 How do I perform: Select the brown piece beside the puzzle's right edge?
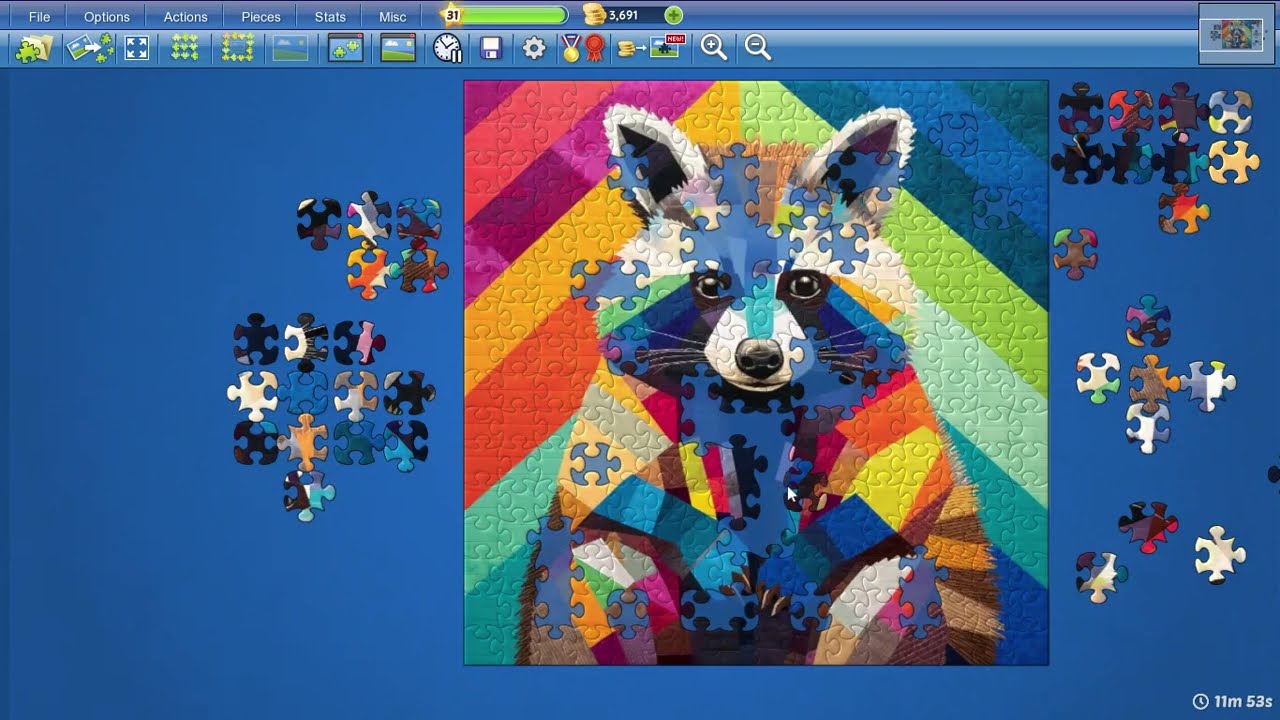click(1074, 253)
